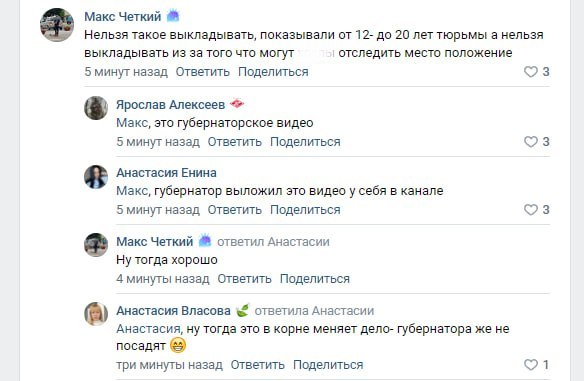Screen dimensions: 584x381
Task: Like Анастасия Власова's reply with heart icon
Action: click(x=531, y=365)
